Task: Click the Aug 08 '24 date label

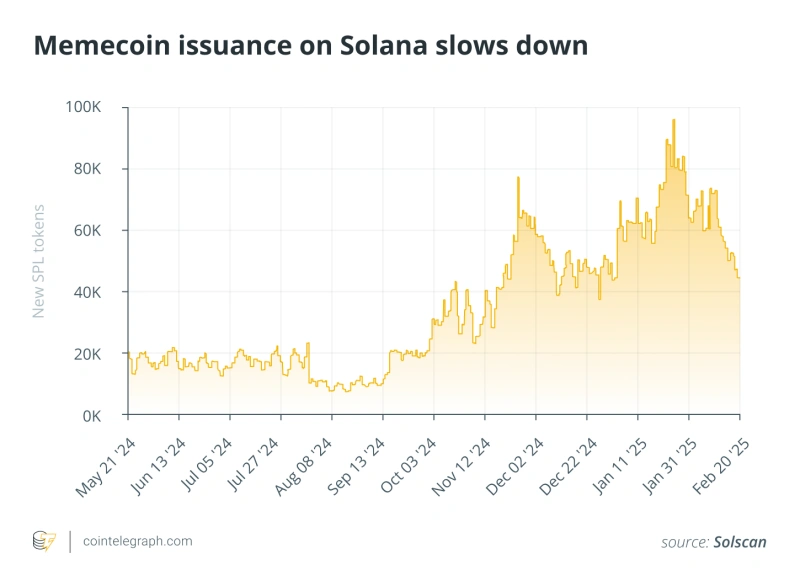Action: tap(304, 467)
